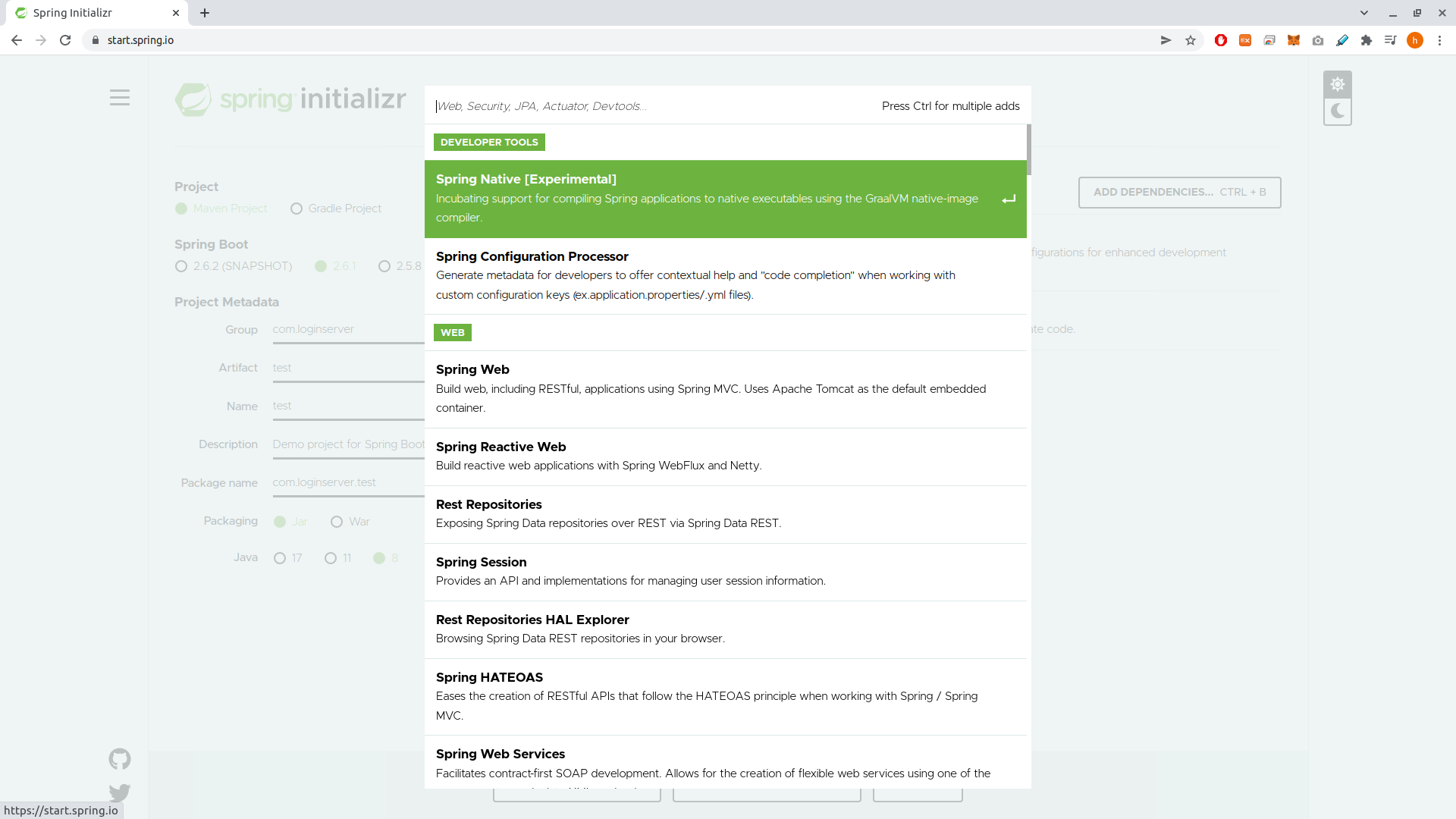Click the Description input field
The height and width of the screenshot is (819, 1456).
349,444
